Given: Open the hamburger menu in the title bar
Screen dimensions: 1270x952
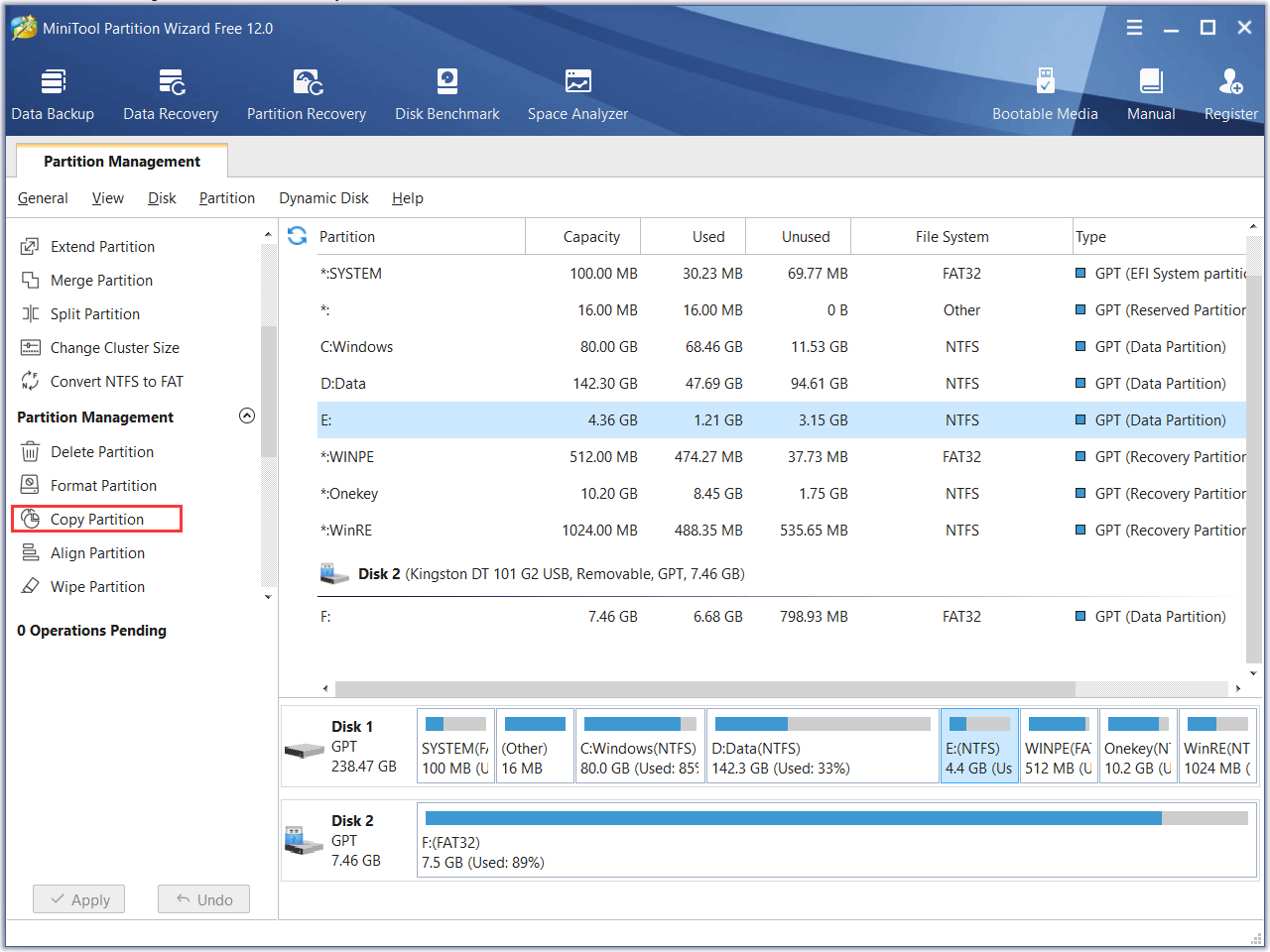Looking at the screenshot, I should pyautogui.click(x=1134, y=28).
